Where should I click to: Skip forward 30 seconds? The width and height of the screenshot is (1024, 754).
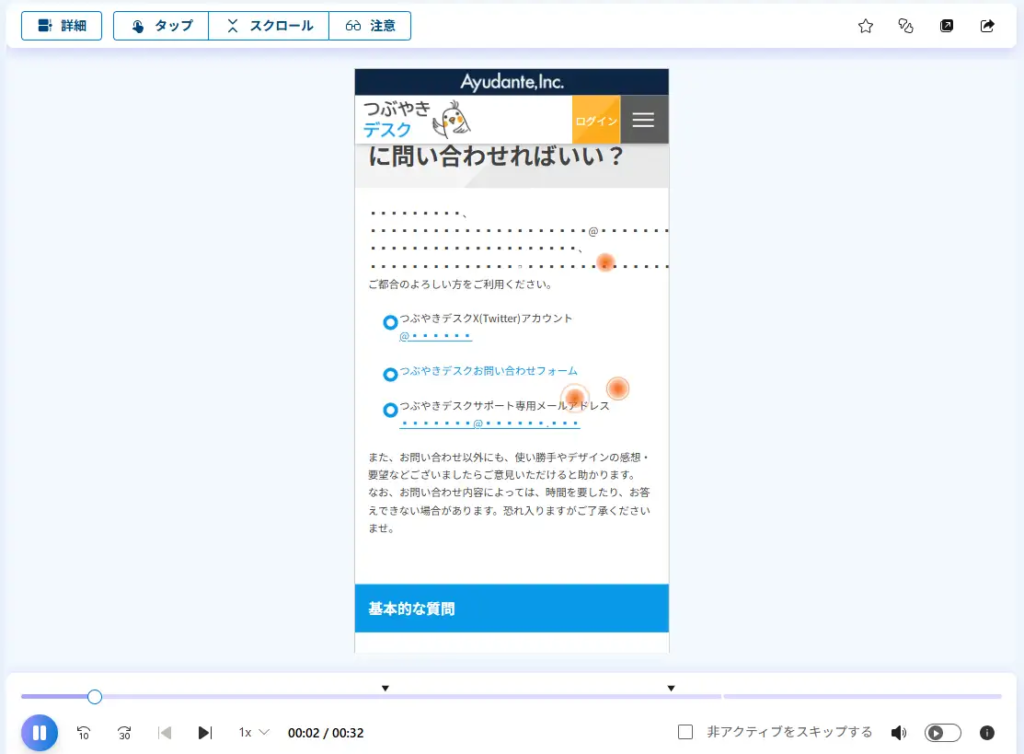[x=124, y=733]
